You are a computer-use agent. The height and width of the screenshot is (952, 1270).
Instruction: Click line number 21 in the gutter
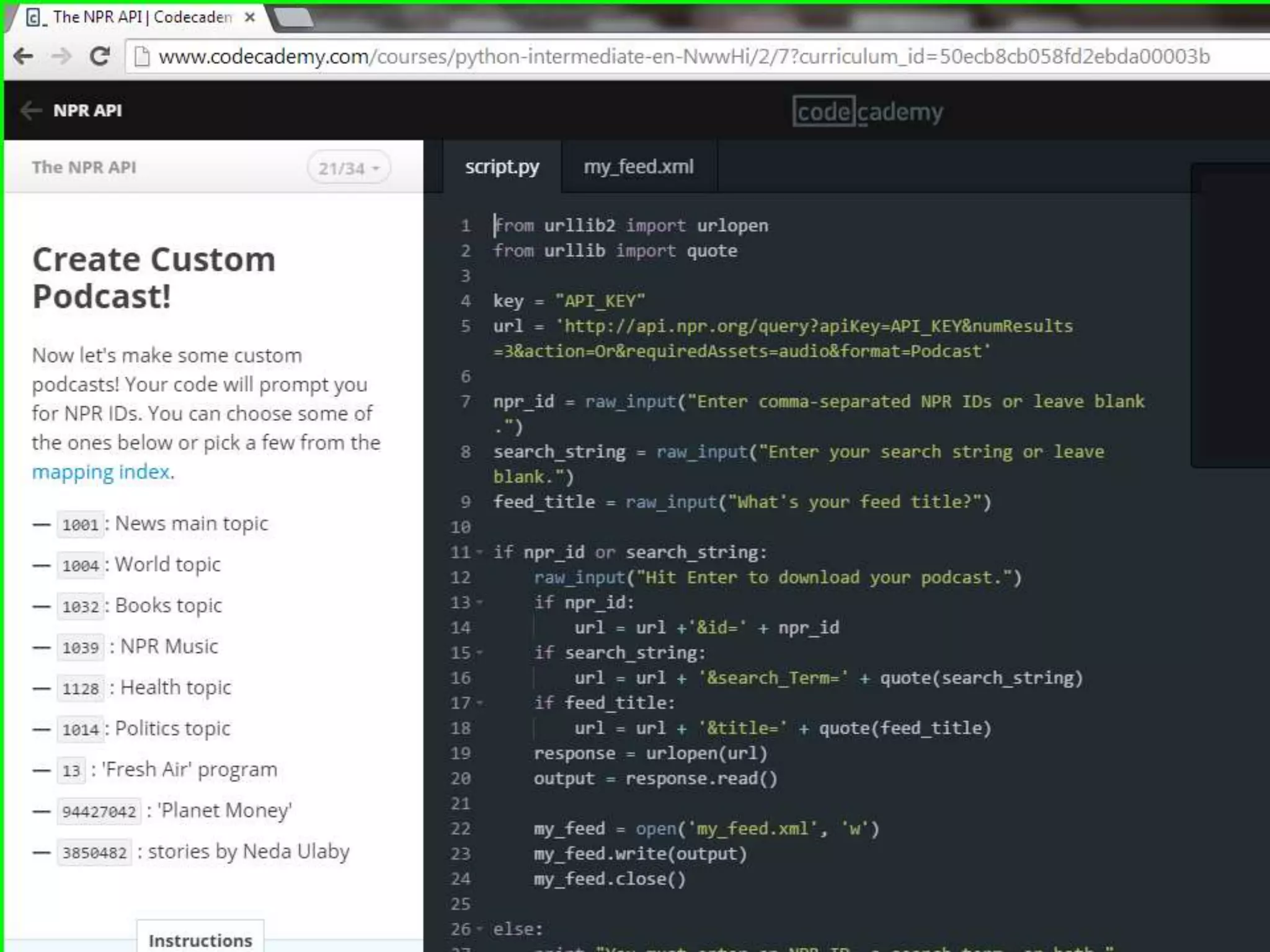tap(461, 804)
